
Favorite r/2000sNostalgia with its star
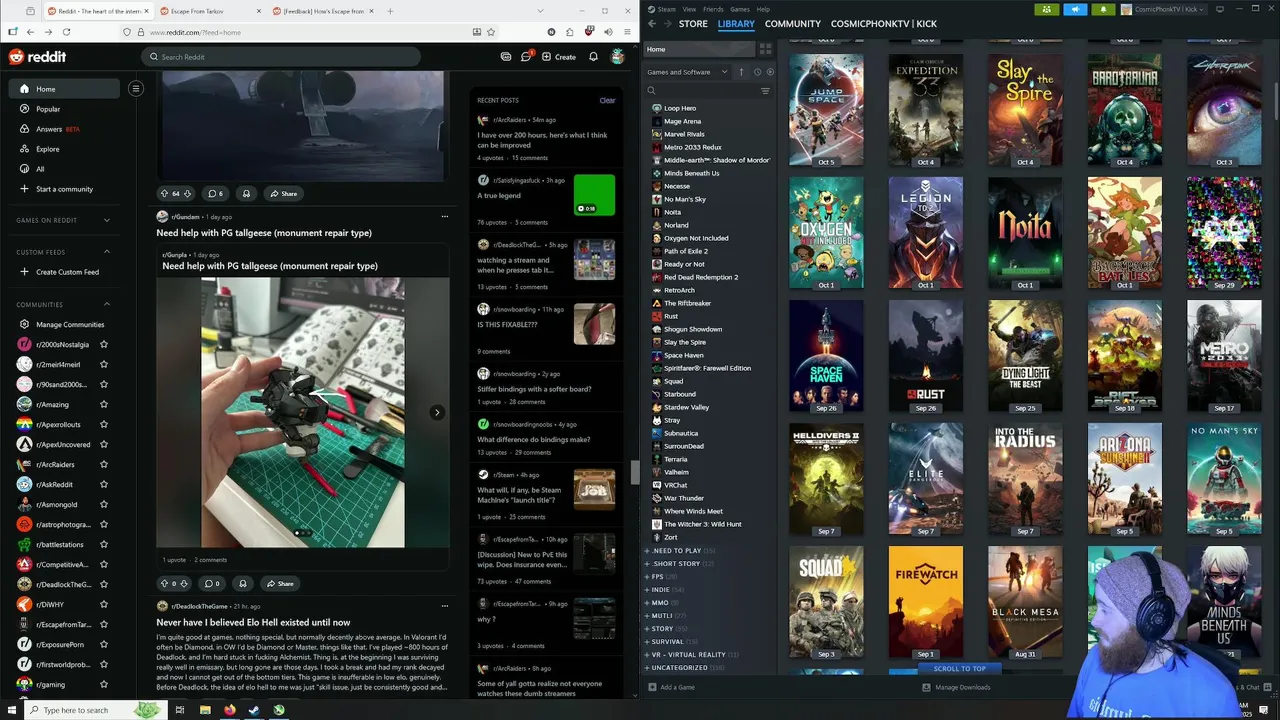pos(103,344)
